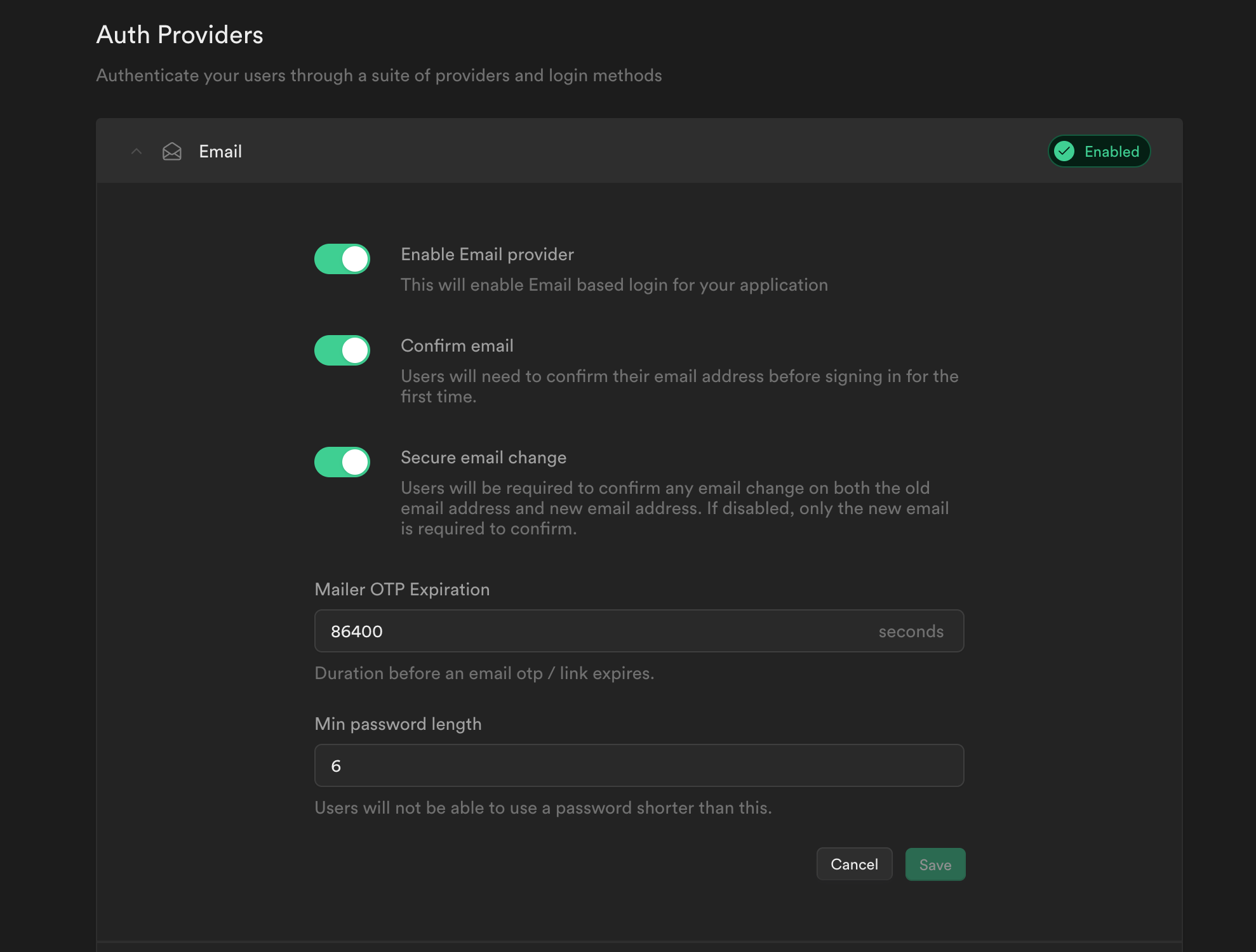
Task: Click the green check icon in Enabled badge
Action: [x=1064, y=151]
